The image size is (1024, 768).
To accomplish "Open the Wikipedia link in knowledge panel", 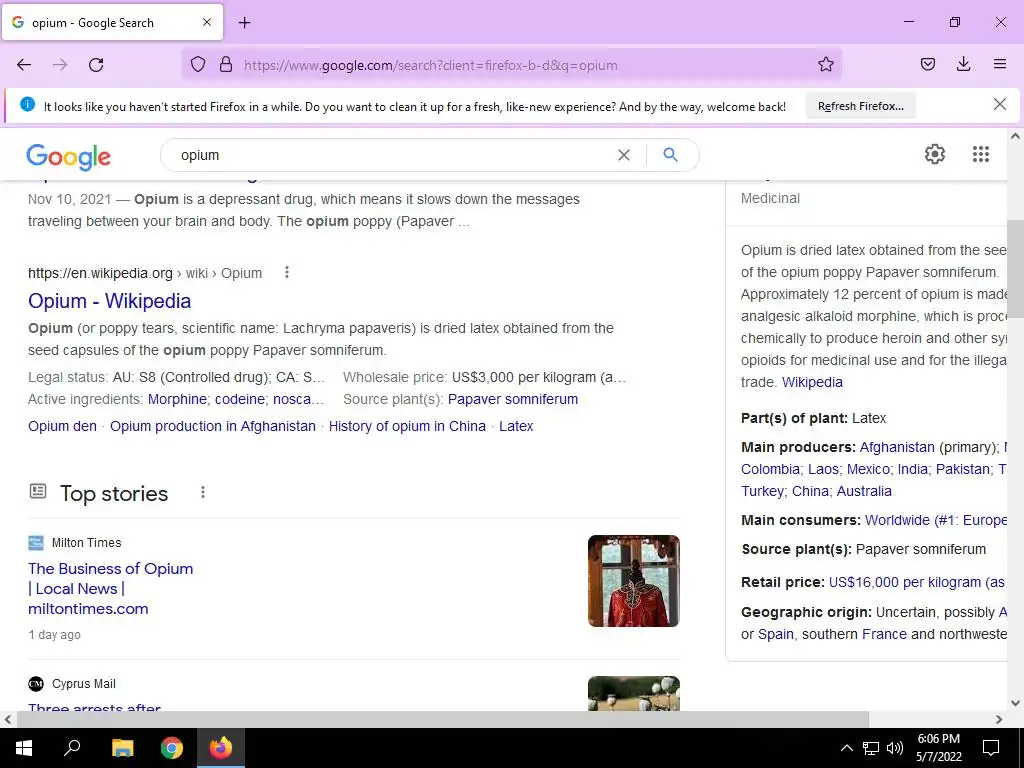I will [812, 382].
